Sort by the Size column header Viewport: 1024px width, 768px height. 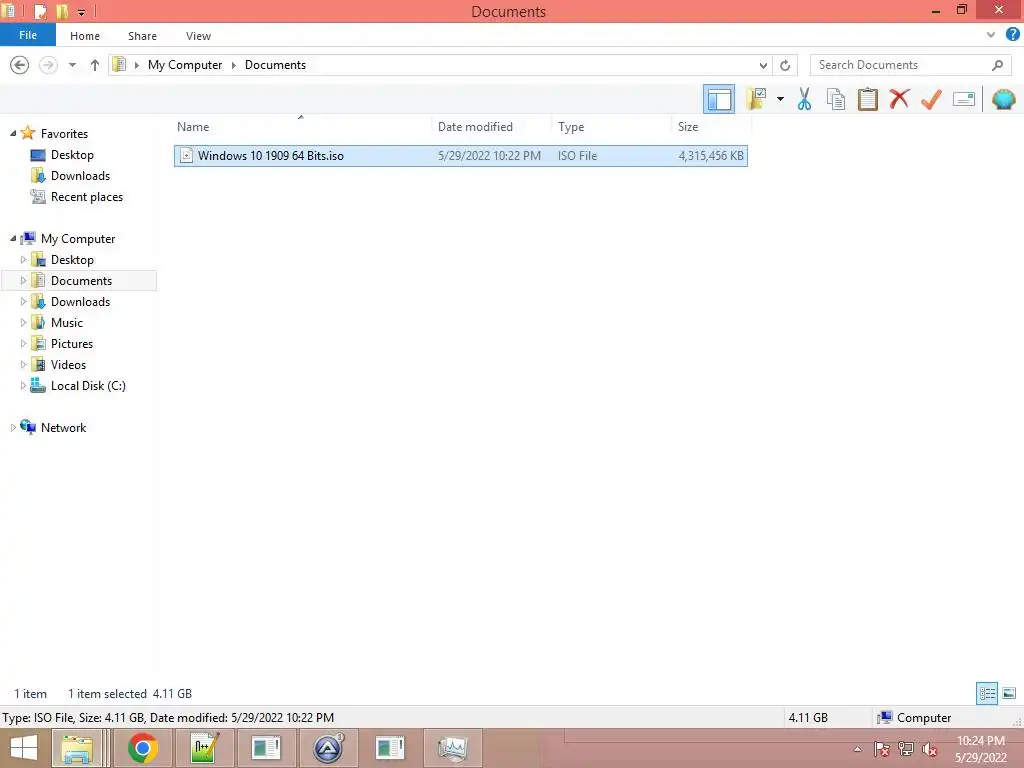711,127
